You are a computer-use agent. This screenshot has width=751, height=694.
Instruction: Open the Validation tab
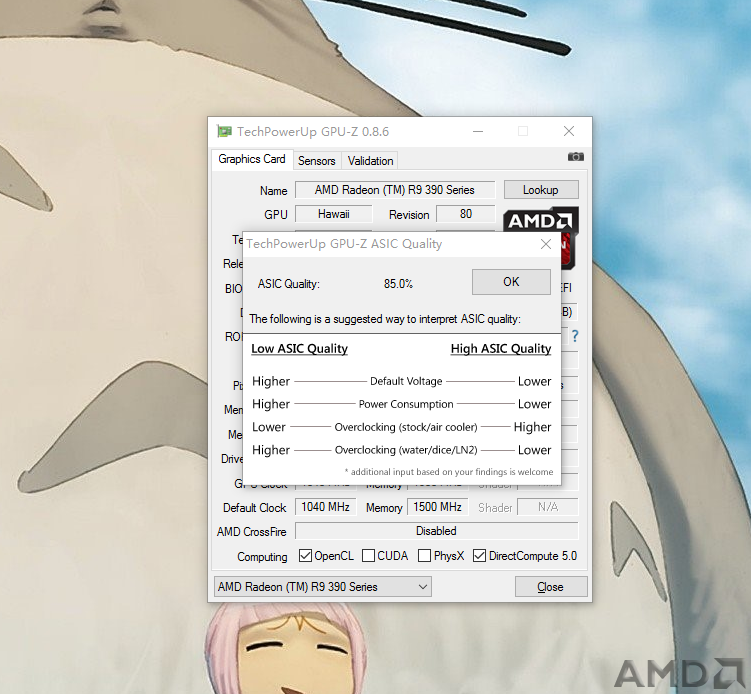[370, 161]
